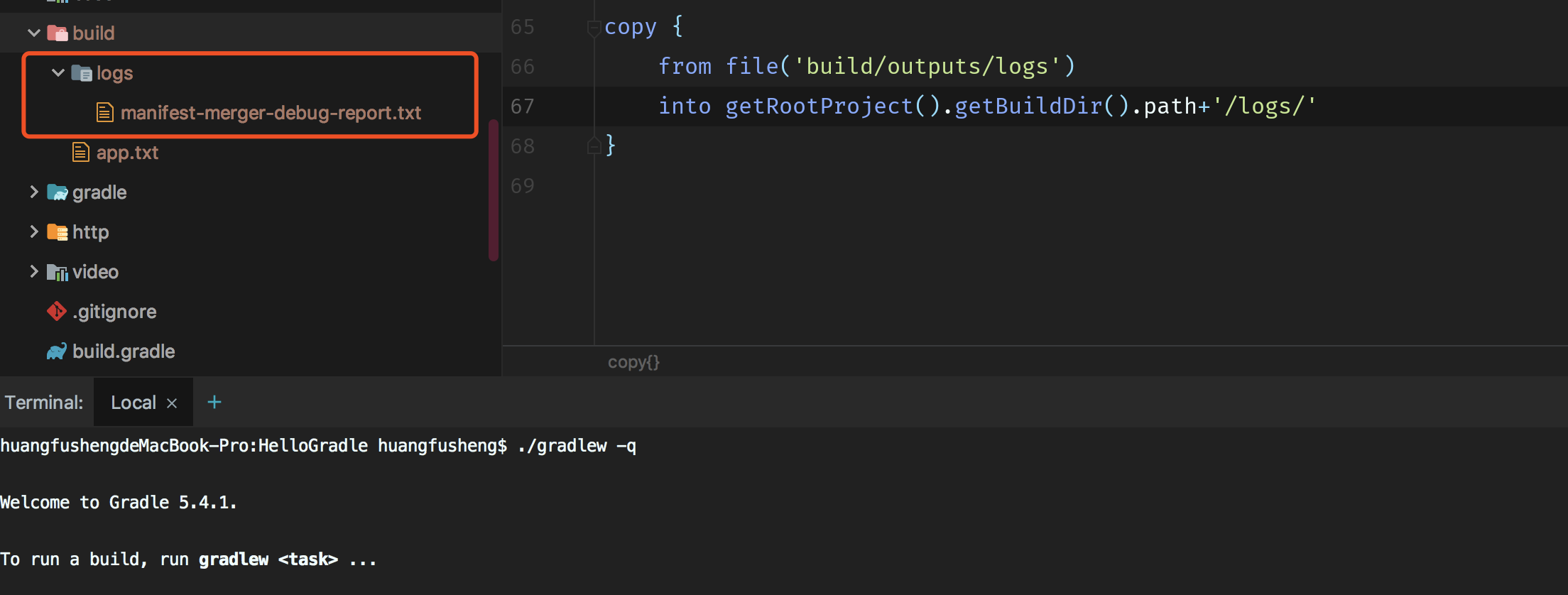Screen dimensions: 1568x595
Task: Click getRootProject() in line 67
Action: pyautogui.click(x=833, y=106)
